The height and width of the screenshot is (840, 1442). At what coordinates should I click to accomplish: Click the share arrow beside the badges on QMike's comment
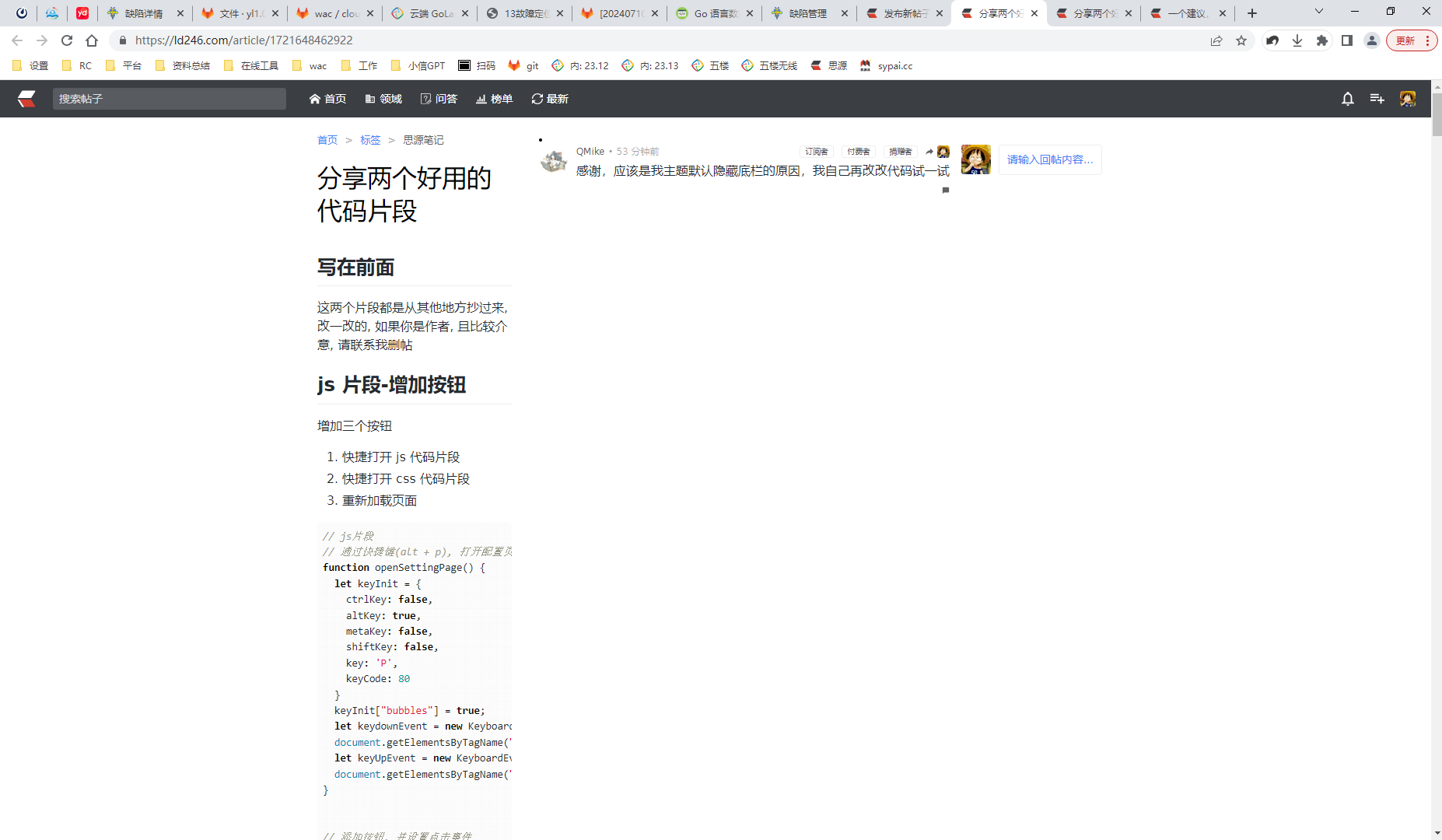(x=929, y=152)
